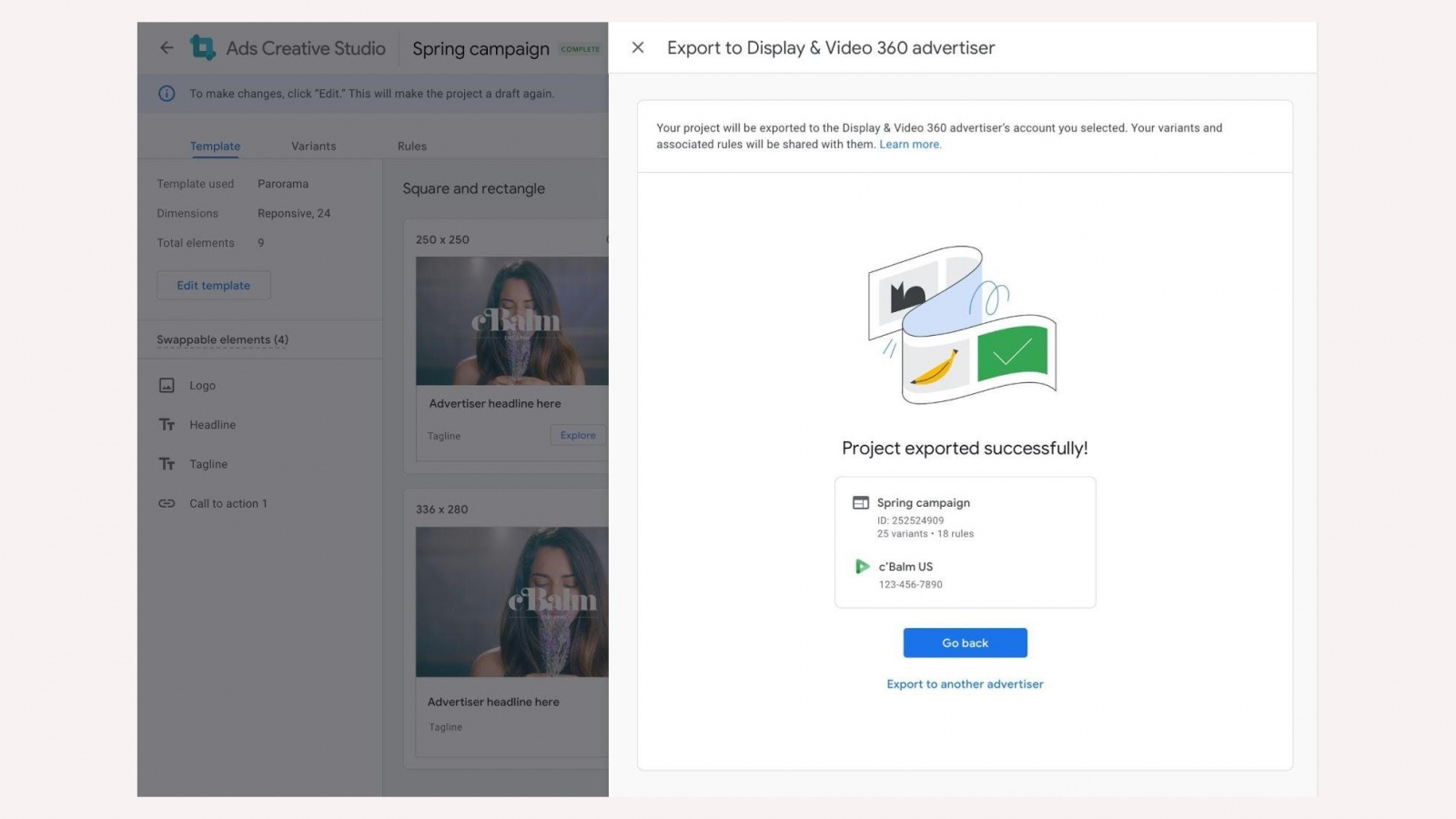Close the export panel with X

(x=638, y=47)
